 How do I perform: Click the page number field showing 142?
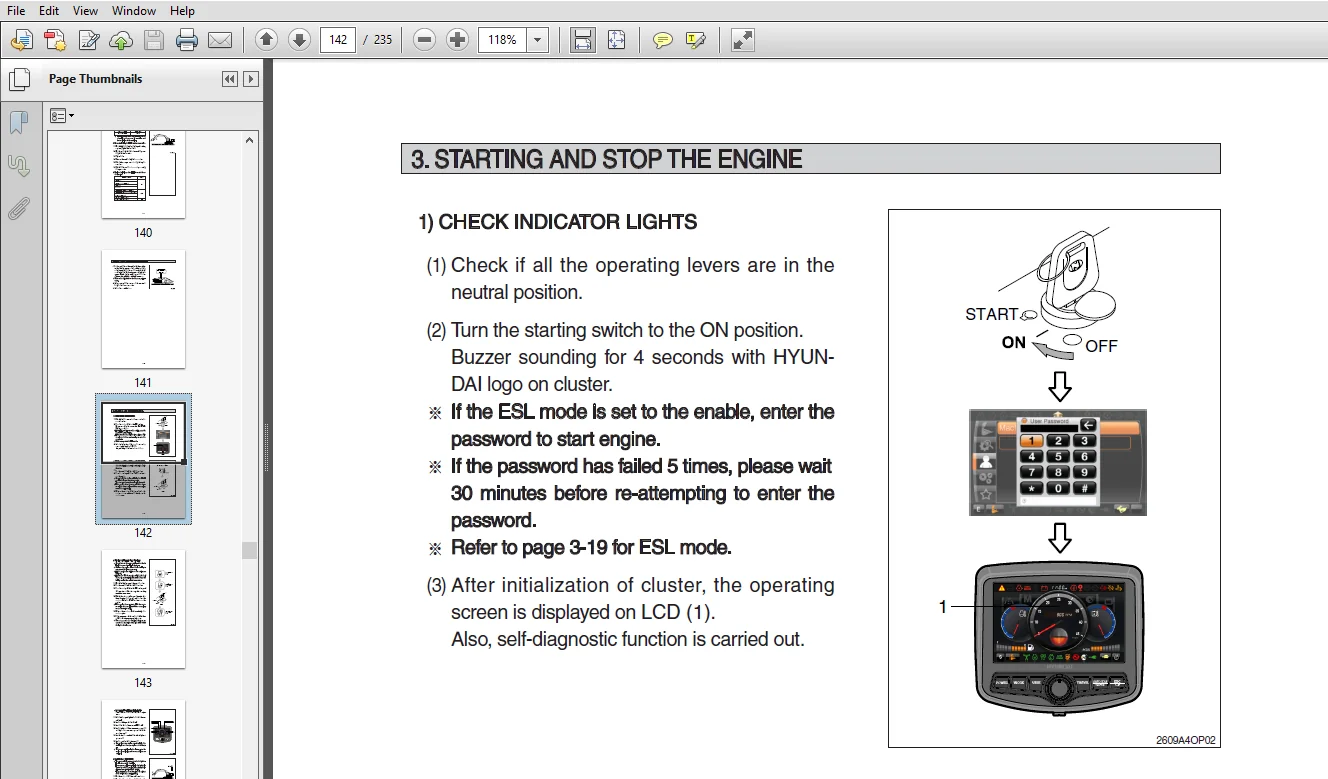coord(338,40)
